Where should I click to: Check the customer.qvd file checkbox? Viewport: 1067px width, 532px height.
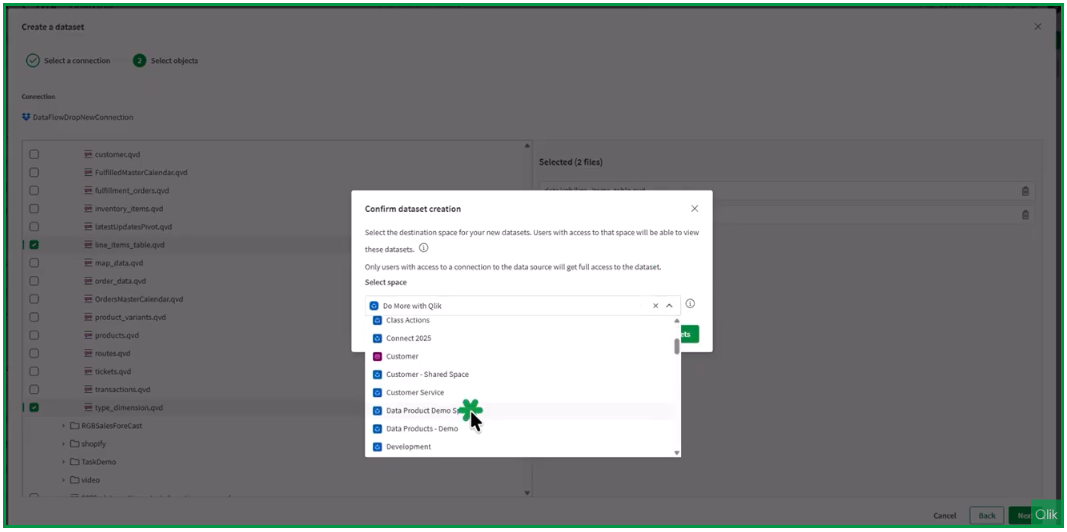34,155
